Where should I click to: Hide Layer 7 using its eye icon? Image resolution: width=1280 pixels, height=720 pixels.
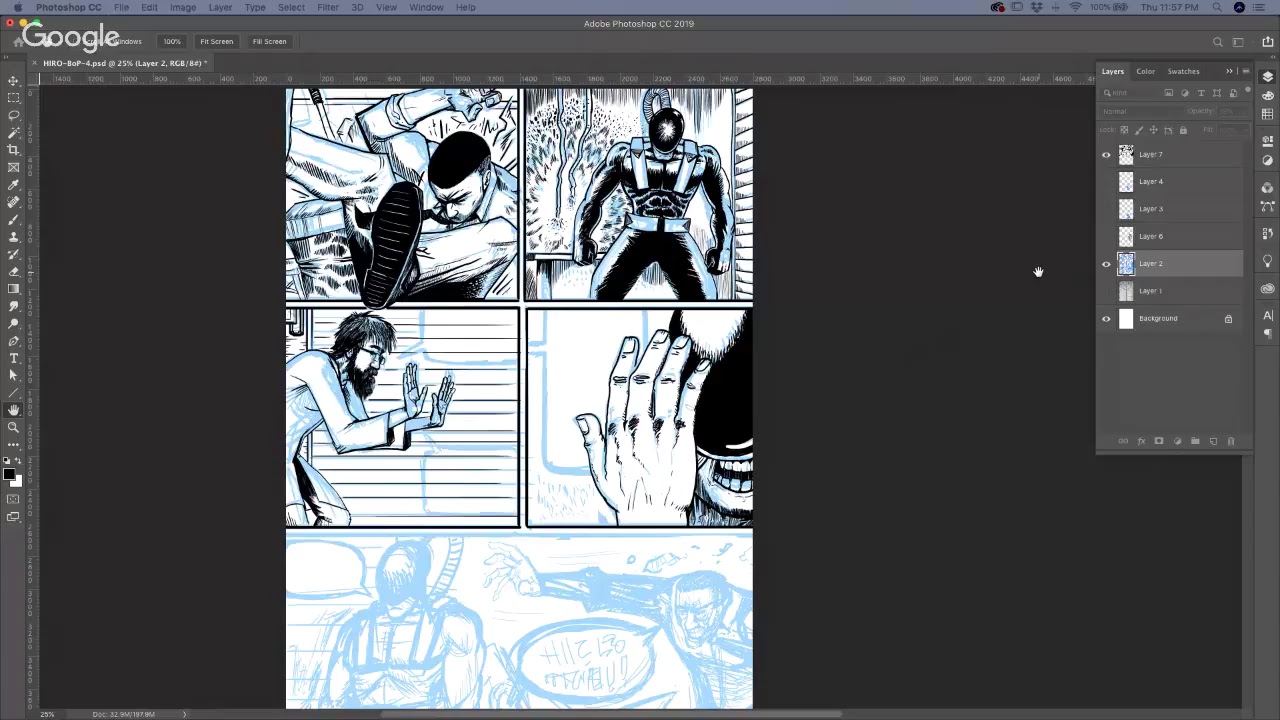coord(1106,155)
